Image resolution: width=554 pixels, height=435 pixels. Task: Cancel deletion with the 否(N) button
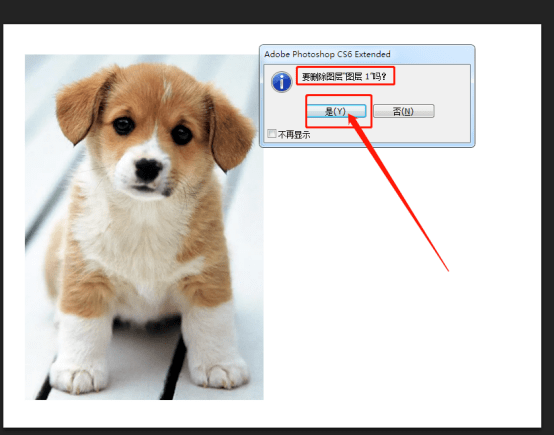pos(404,111)
